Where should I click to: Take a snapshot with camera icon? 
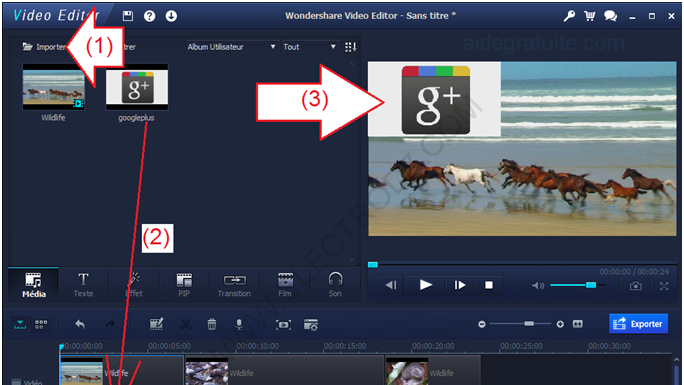tap(636, 286)
